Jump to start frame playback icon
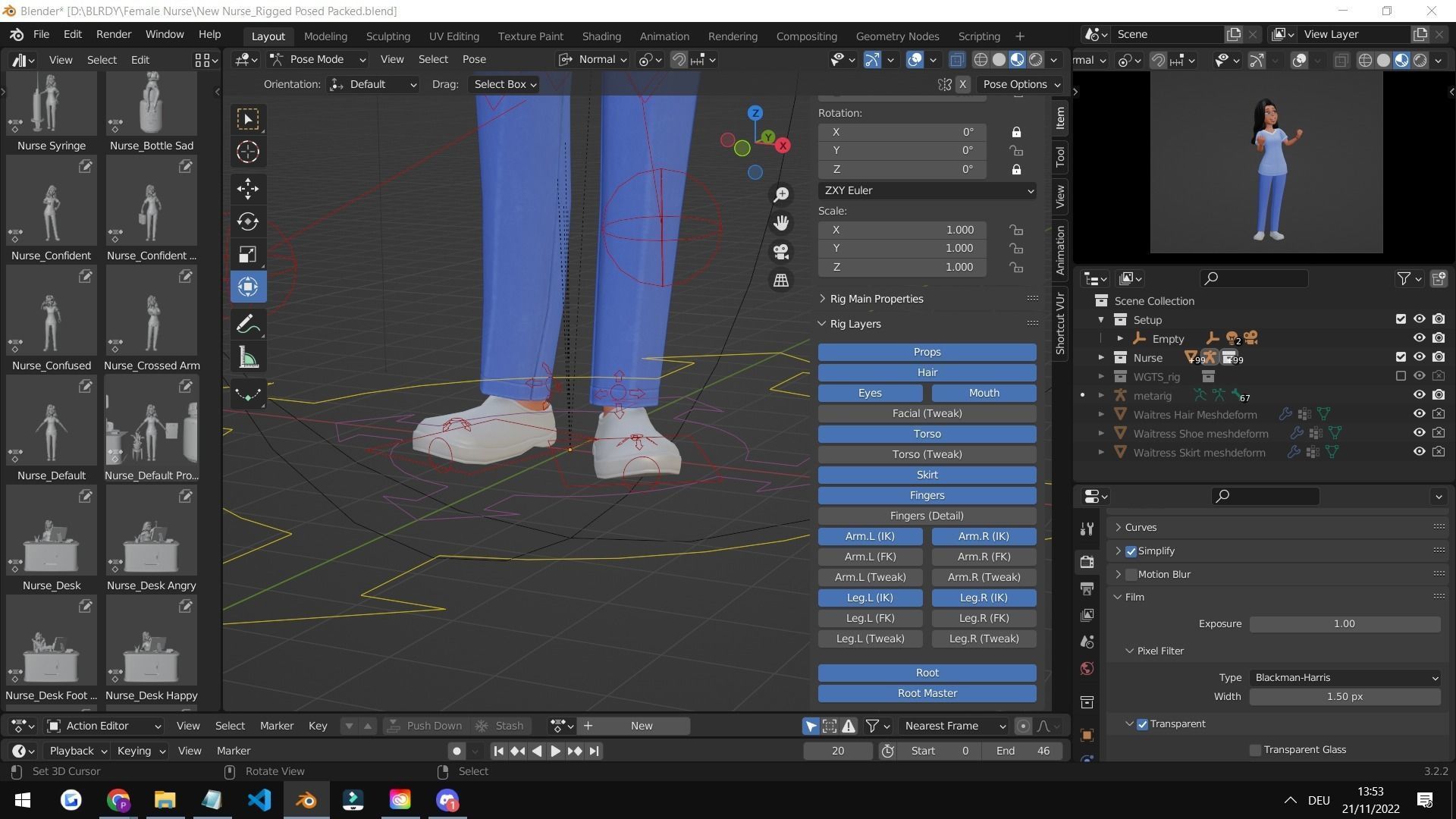Image resolution: width=1456 pixels, height=819 pixels. pos(498,751)
